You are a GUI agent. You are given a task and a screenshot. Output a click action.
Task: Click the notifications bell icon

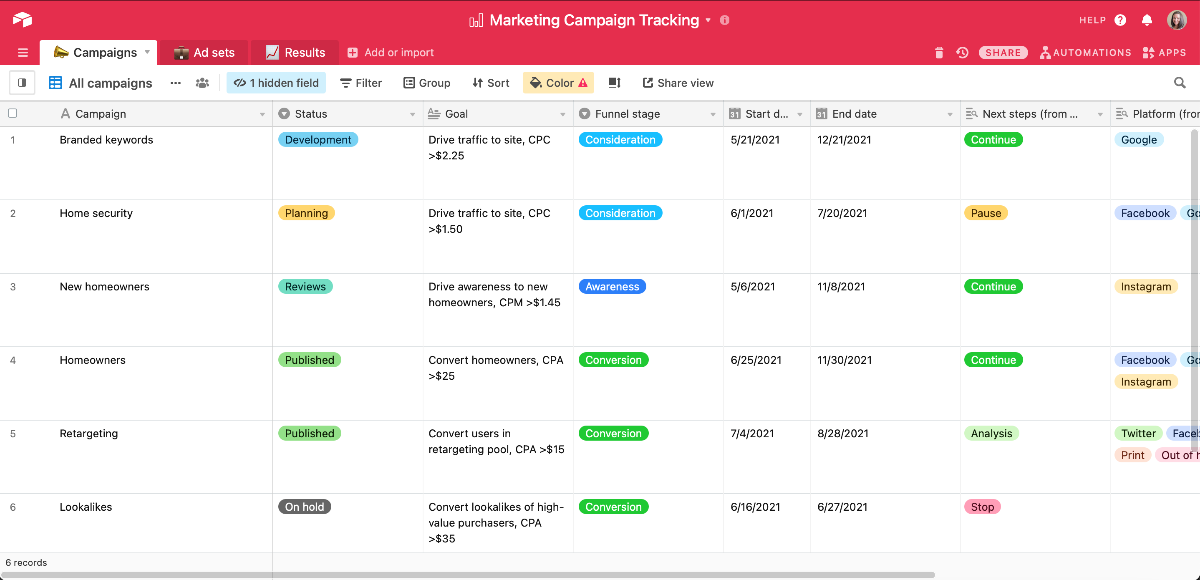[x=1146, y=20]
